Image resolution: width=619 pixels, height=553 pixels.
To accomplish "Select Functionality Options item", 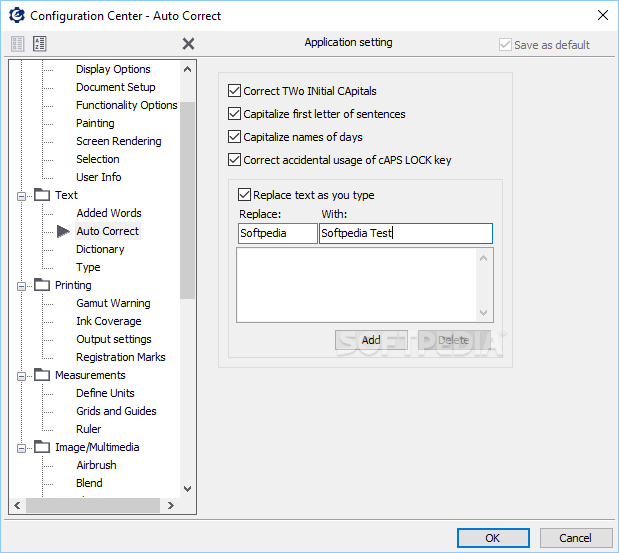I will [127, 105].
